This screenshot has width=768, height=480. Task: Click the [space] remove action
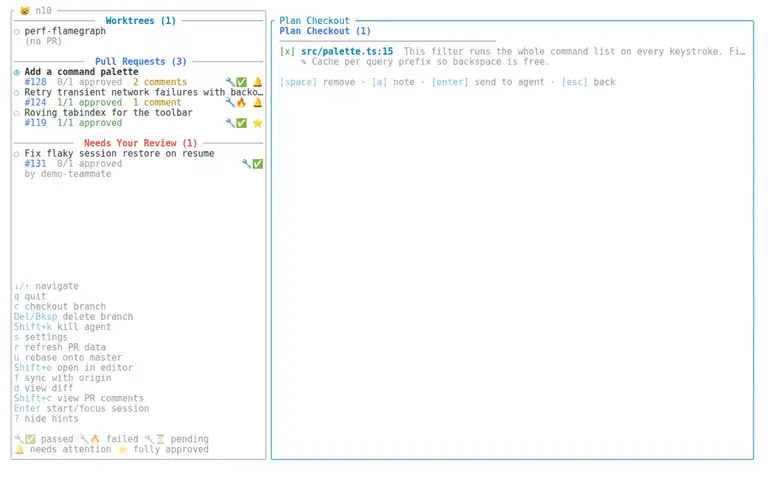click(317, 82)
